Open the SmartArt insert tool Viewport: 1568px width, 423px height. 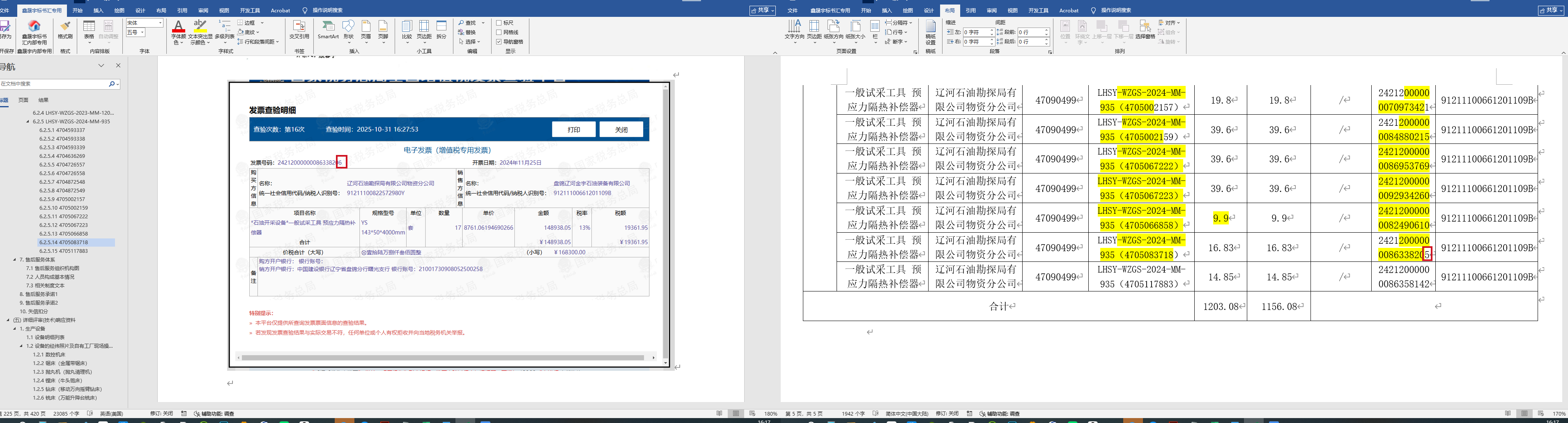click(328, 29)
